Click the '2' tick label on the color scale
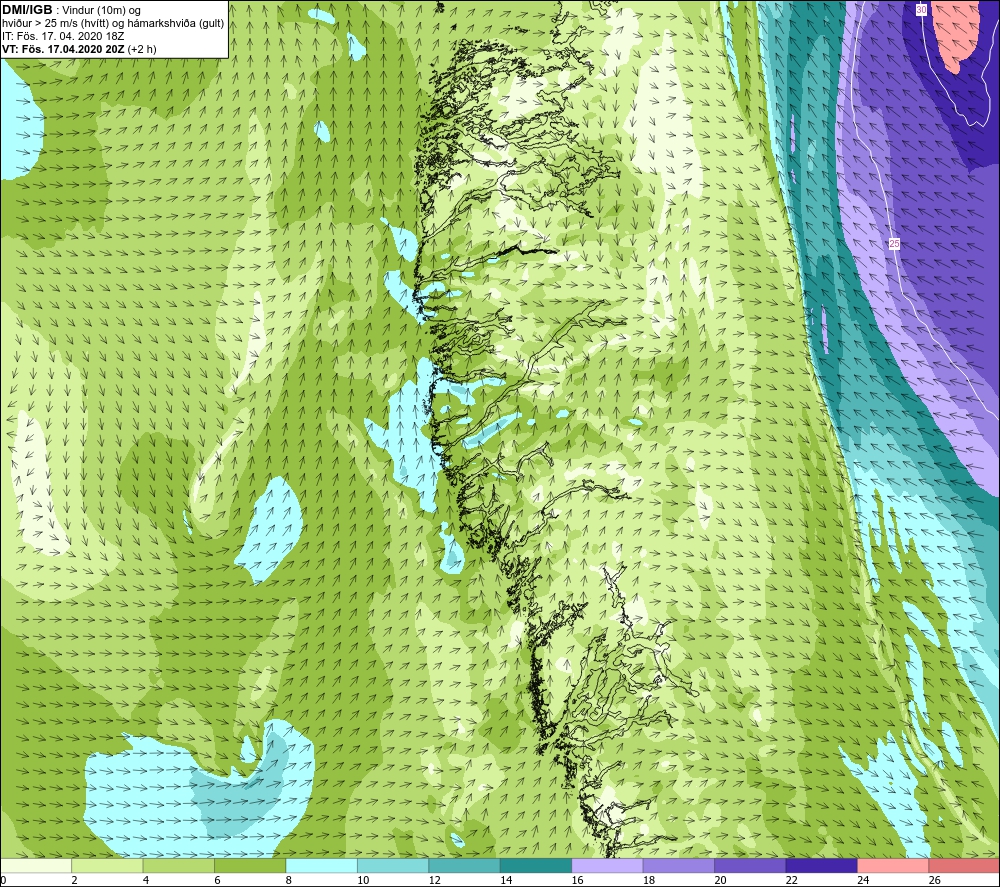Screen dimensions: 1000x887 tap(75, 880)
